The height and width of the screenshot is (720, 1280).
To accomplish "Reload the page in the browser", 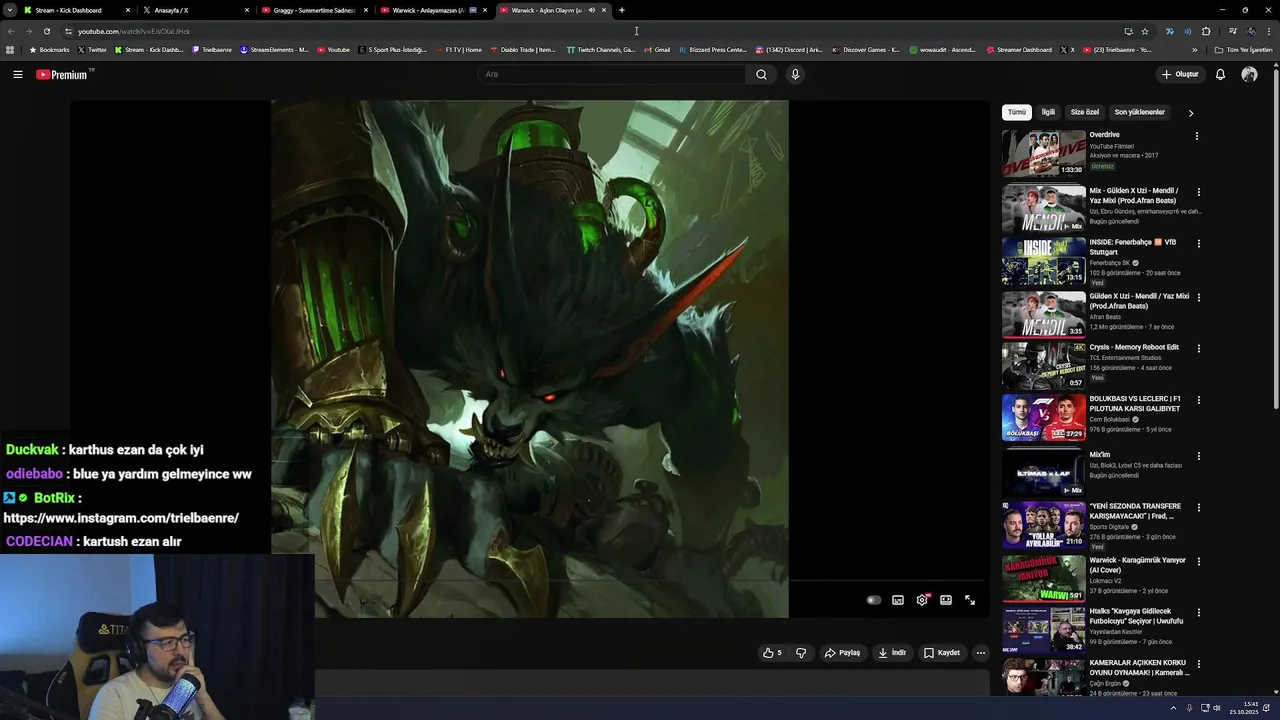I will [x=47, y=31].
